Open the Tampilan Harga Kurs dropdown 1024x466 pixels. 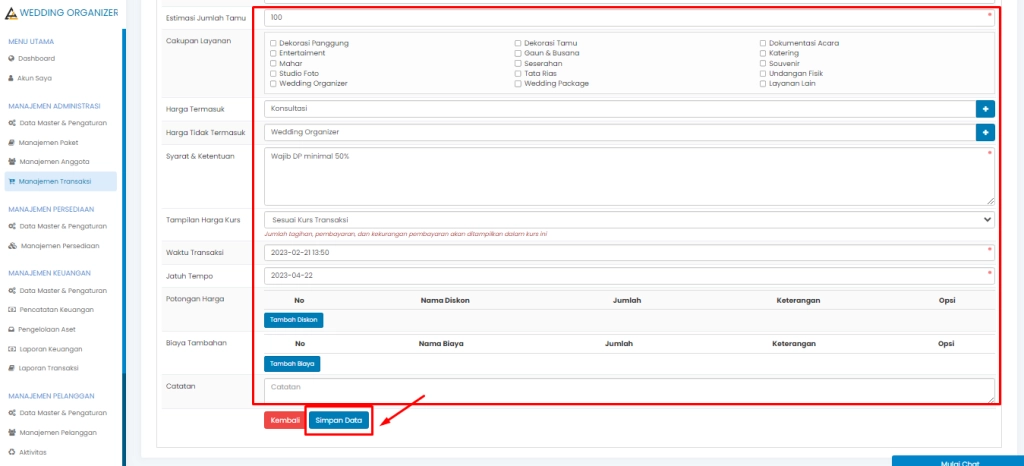point(629,219)
